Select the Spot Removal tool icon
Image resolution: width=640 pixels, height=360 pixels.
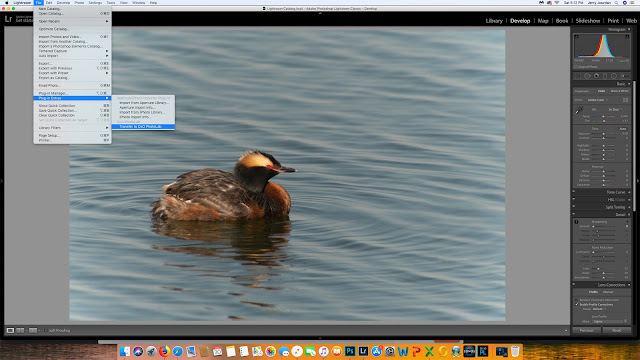587,76
